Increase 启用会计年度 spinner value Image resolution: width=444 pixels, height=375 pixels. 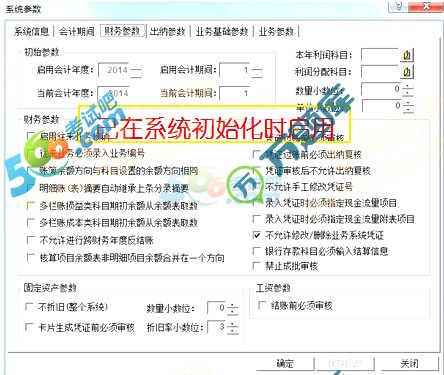coord(136,67)
